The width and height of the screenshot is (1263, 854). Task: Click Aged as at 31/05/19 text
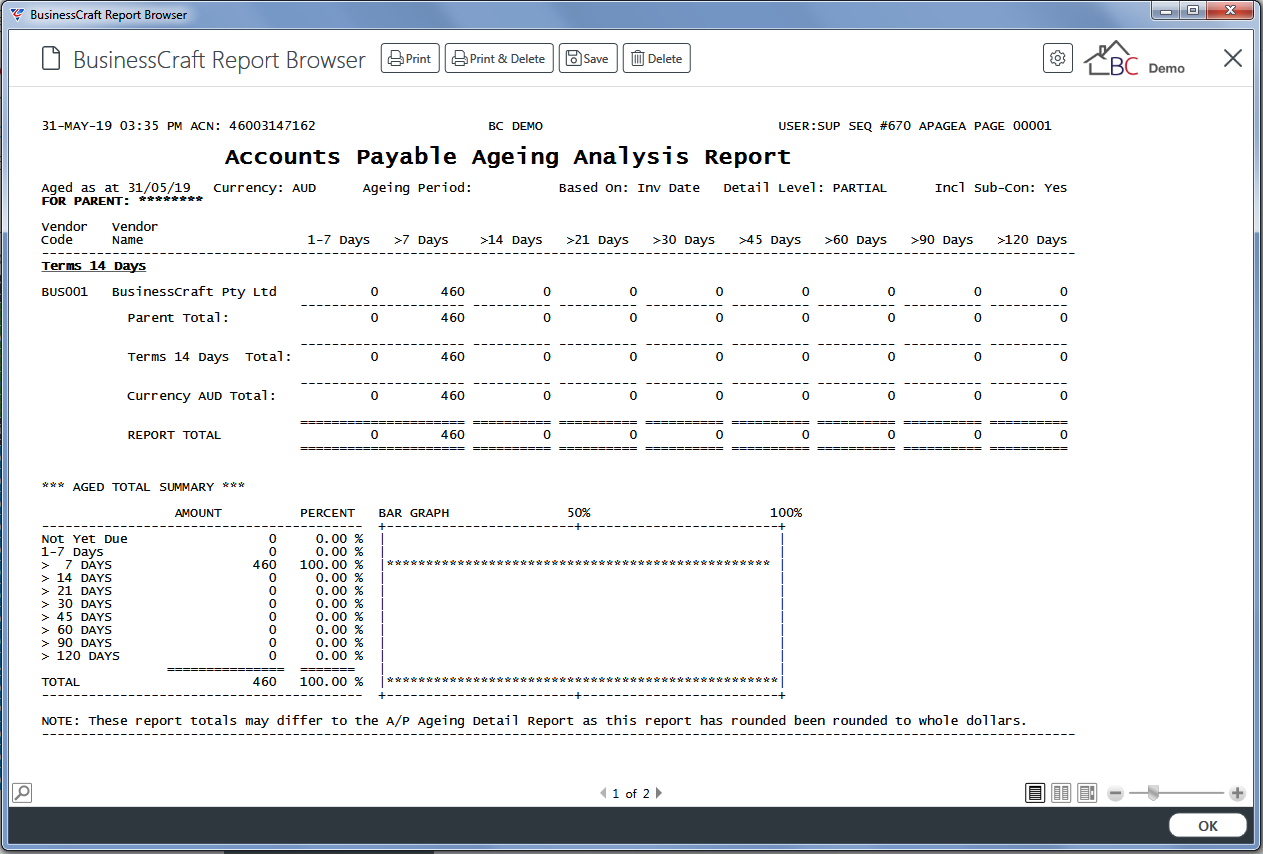[116, 188]
